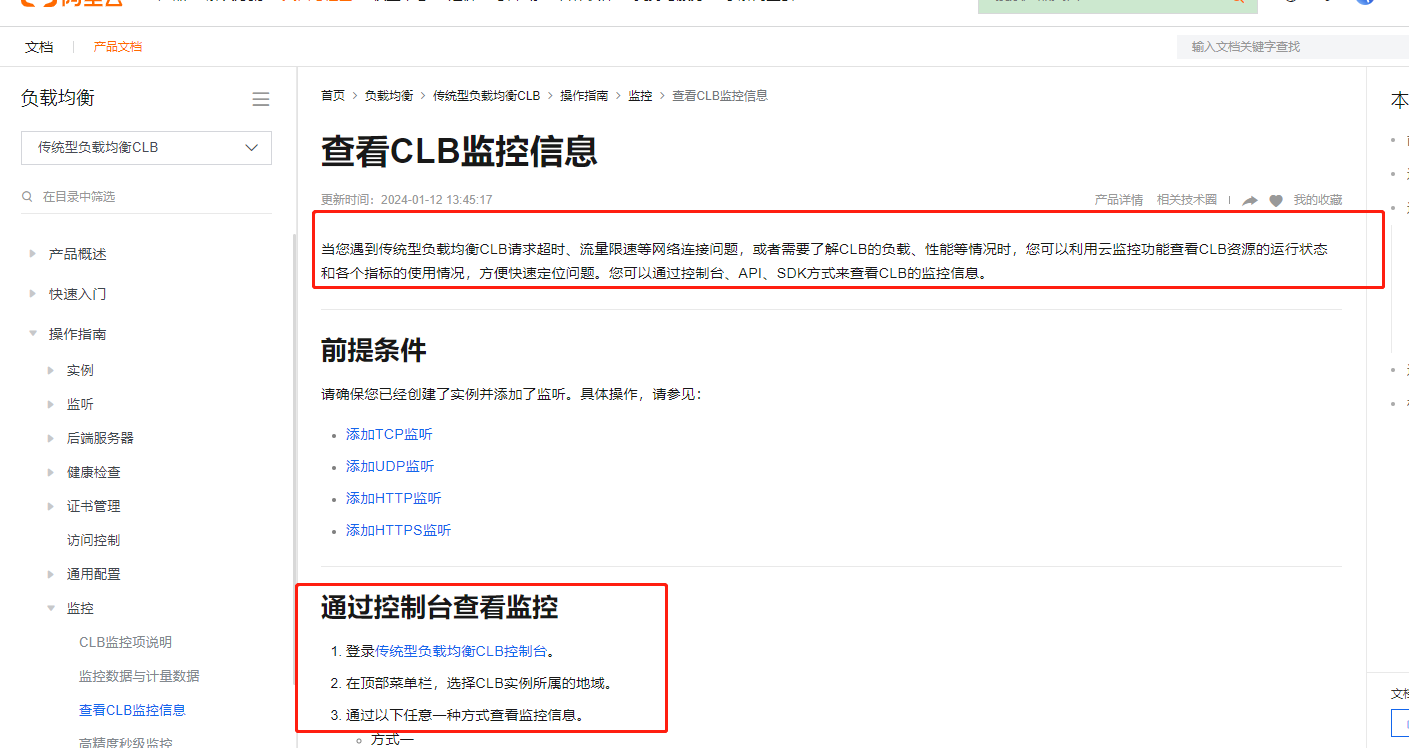Click the share arrow icon

[1250, 200]
